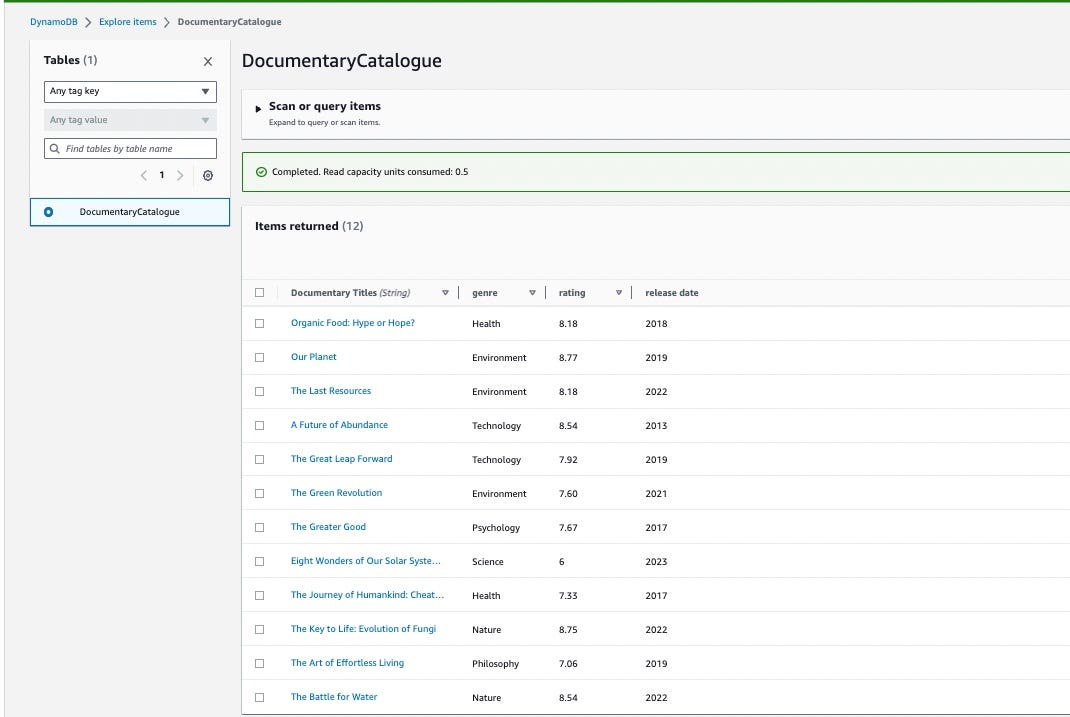Open The Key to Life: Evolution of Fungi
This screenshot has width=1070, height=717.
coord(363,629)
